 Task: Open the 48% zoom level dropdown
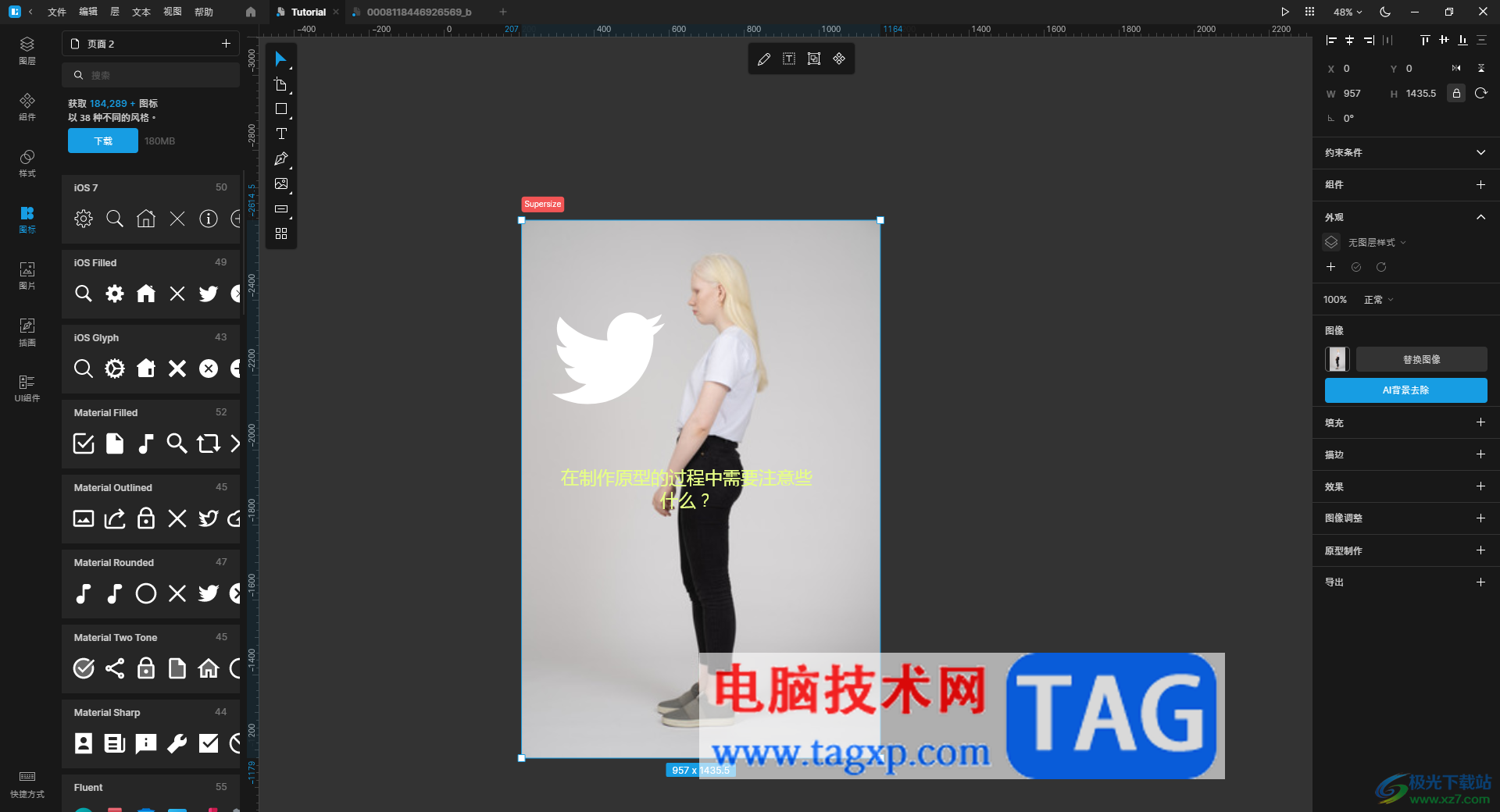click(1348, 12)
